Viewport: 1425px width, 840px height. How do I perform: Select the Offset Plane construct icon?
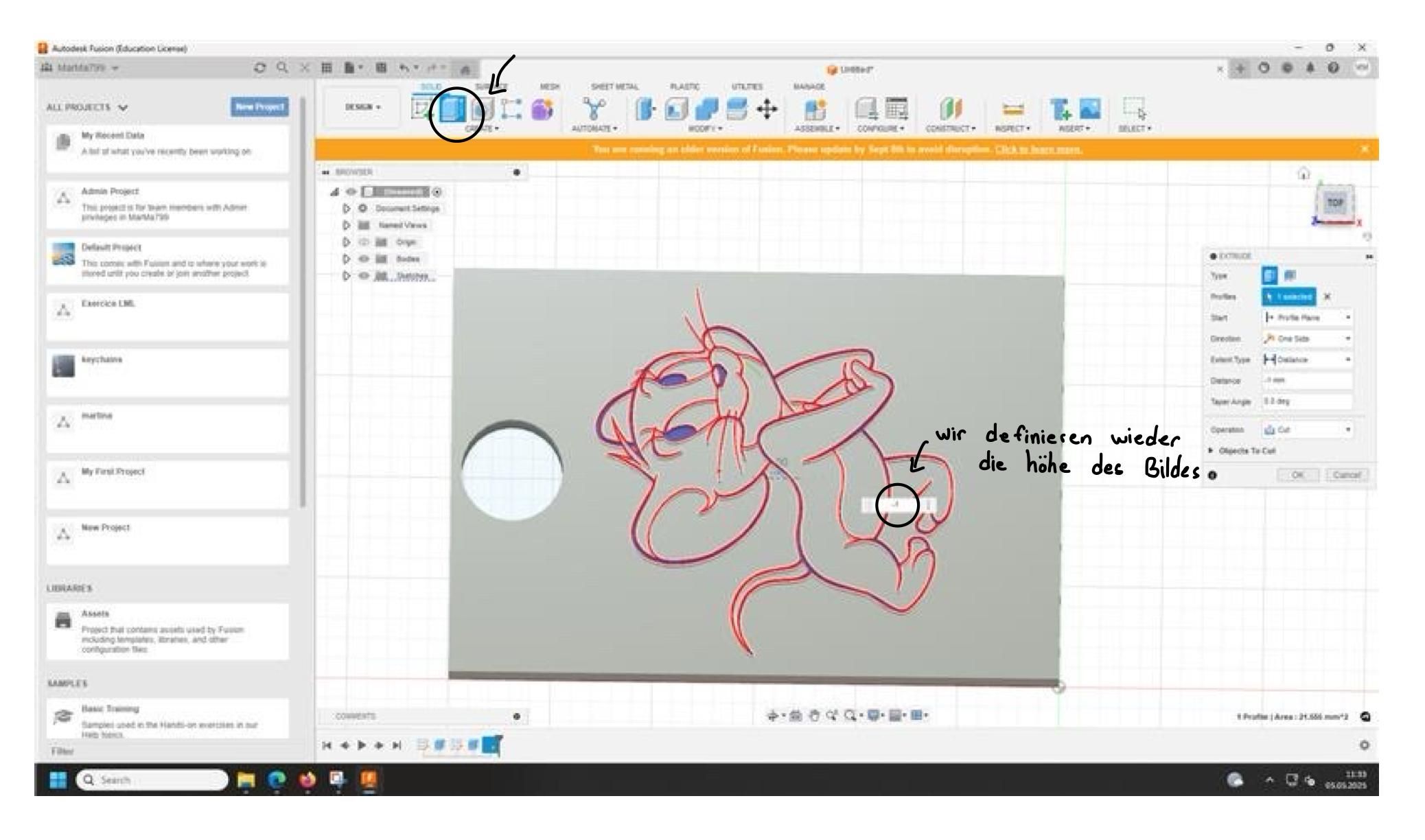pyautogui.click(x=950, y=110)
